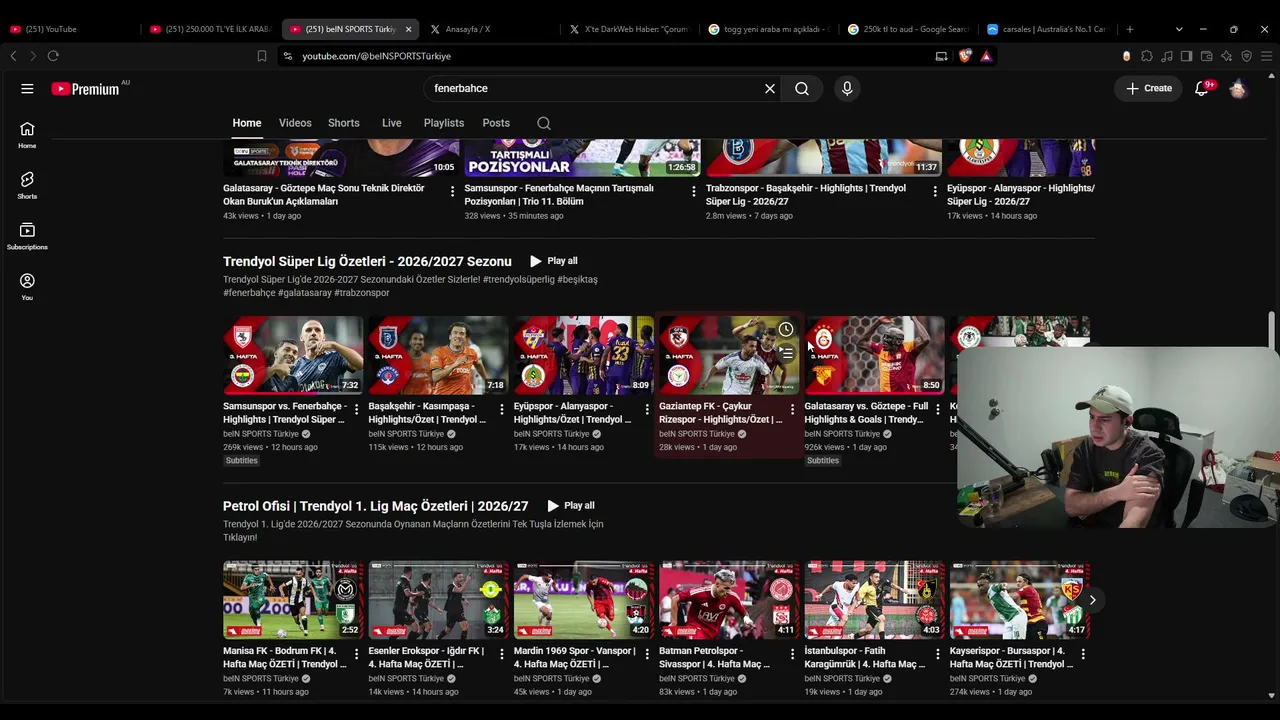The width and height of the screenshot is (1280, 720).
Task: Submit search with the magnifier button
Action: point(802,88)
